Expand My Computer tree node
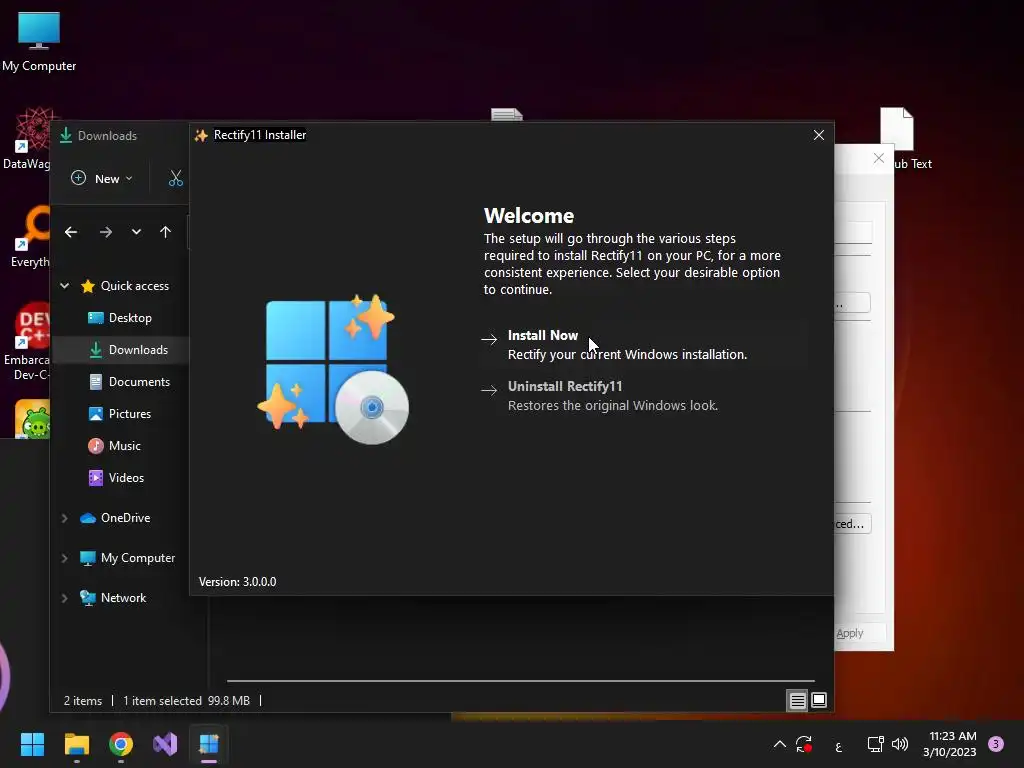 click(65, 558)
